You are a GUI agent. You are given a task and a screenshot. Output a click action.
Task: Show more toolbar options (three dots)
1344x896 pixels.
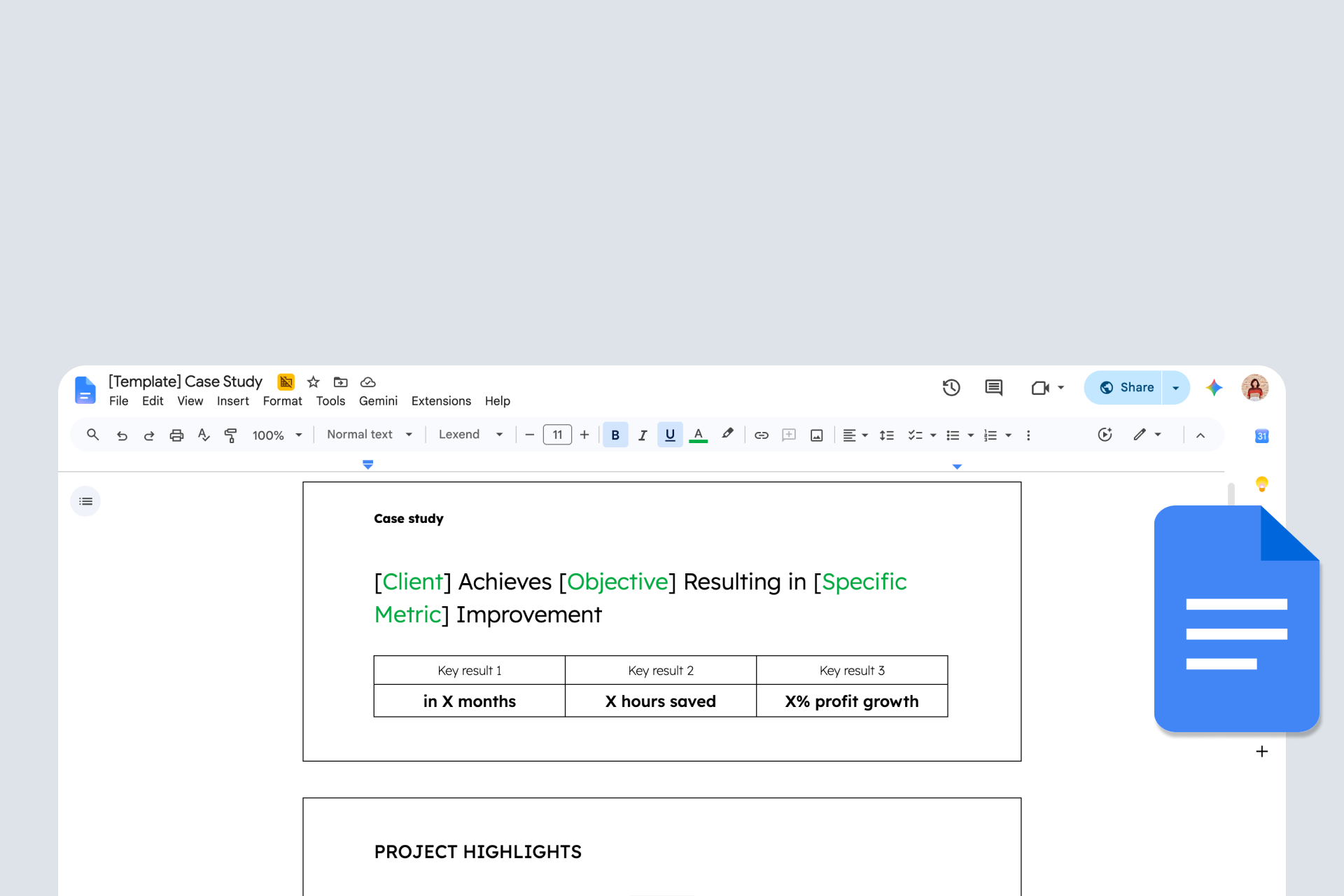1028,435
